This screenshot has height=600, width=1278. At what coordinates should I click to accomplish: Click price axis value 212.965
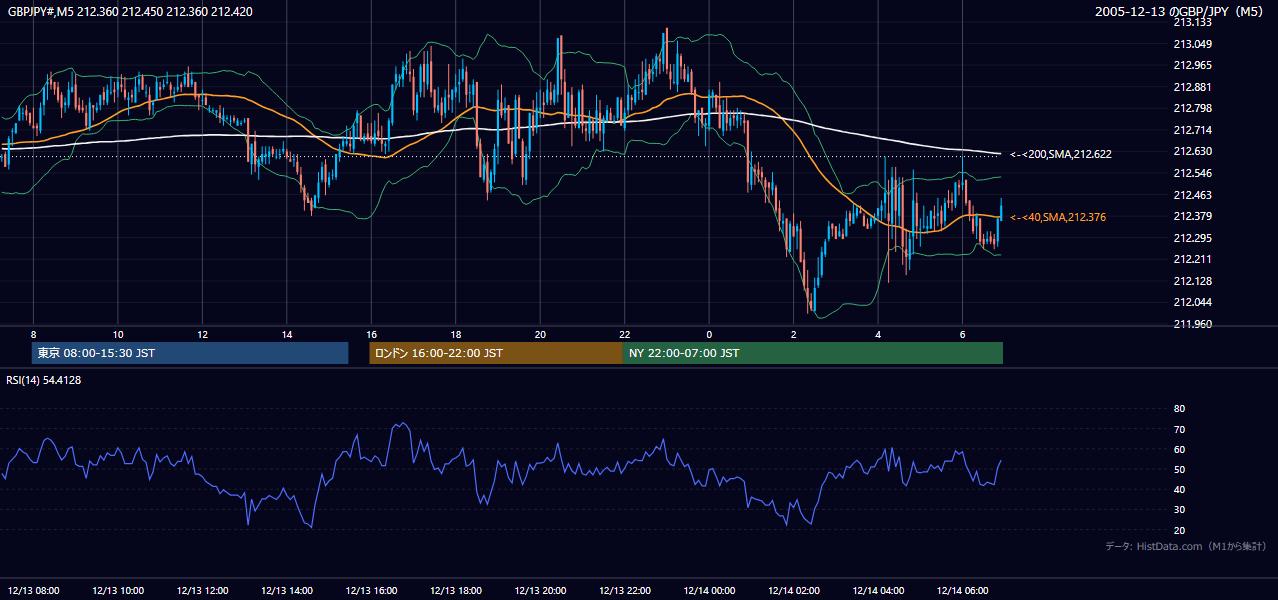1193,65
